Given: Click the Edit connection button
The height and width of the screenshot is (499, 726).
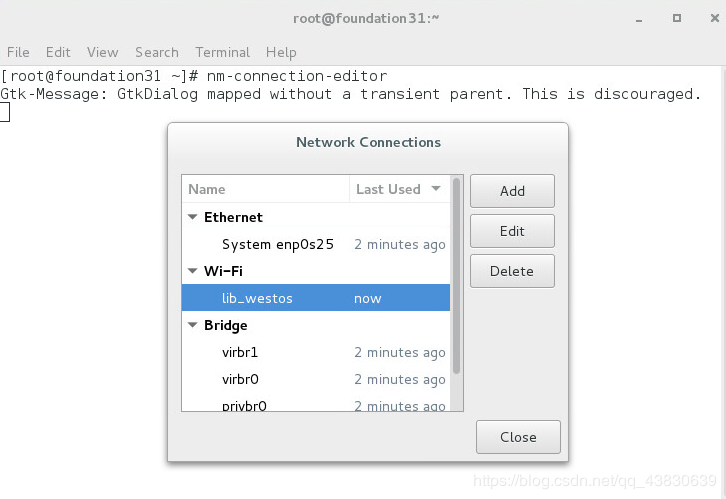Looking at the screenshot, I should [x=512, y=231].
